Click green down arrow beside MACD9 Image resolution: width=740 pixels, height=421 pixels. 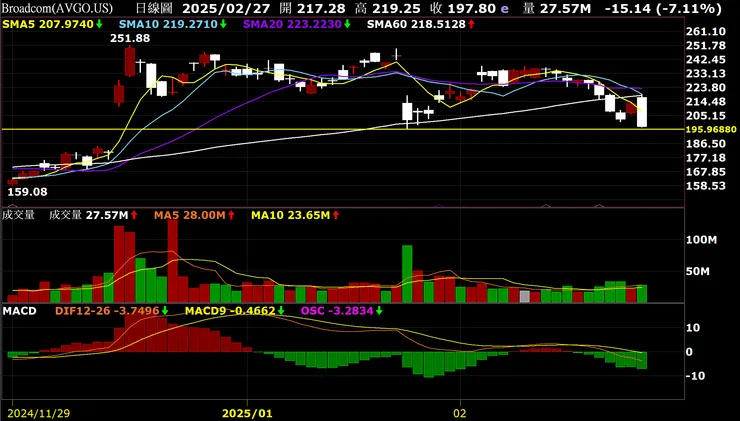281,311
